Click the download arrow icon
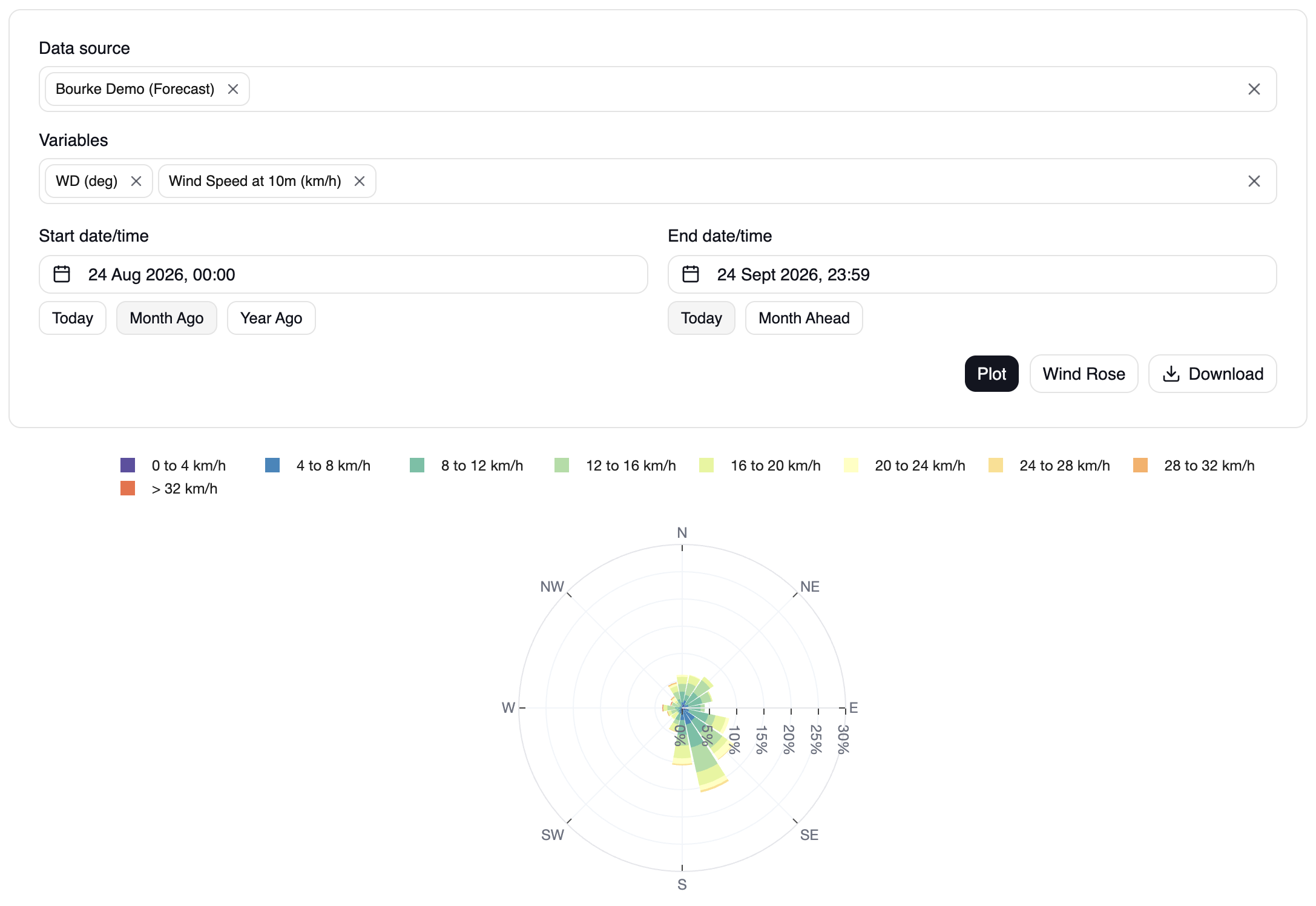 click(1171, 374)
